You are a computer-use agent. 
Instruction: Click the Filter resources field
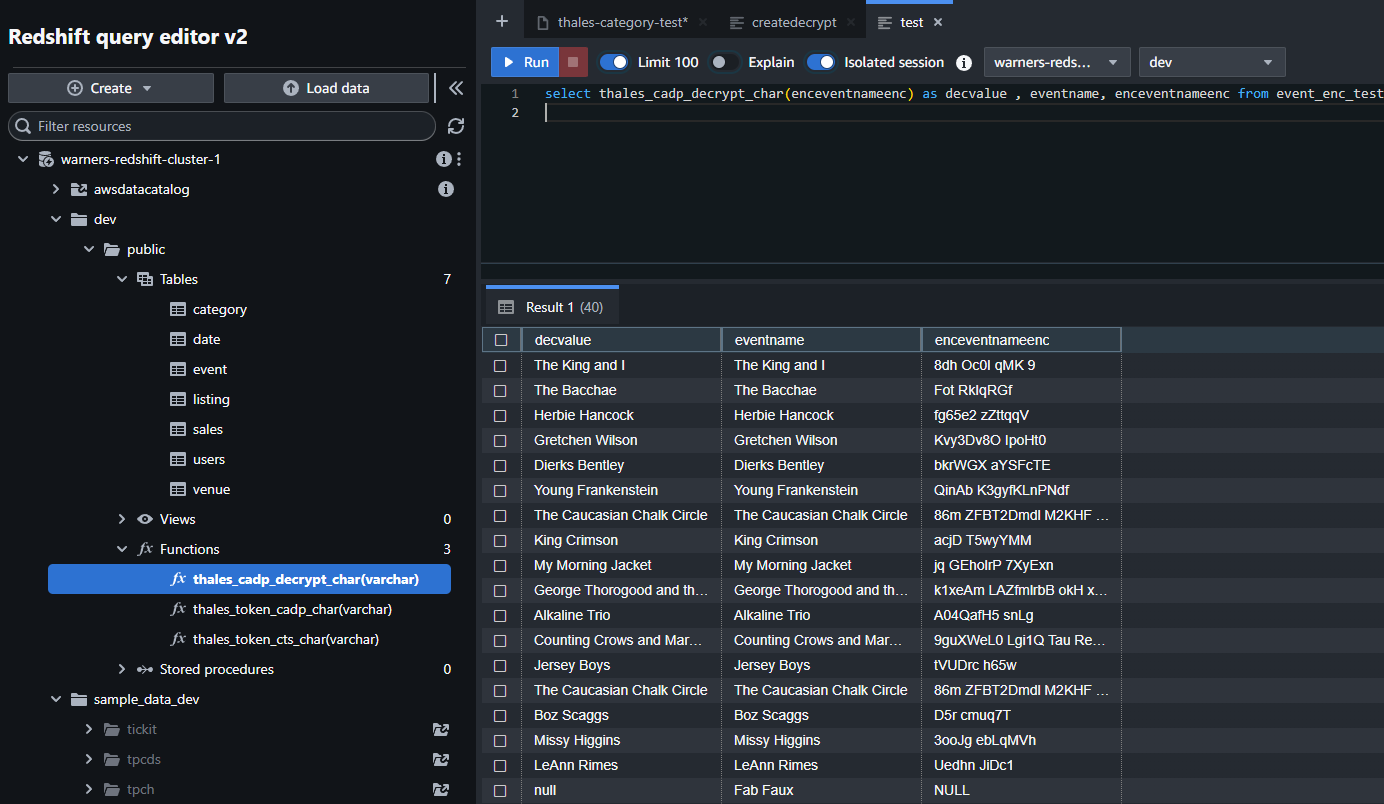(x=222, y=126)
